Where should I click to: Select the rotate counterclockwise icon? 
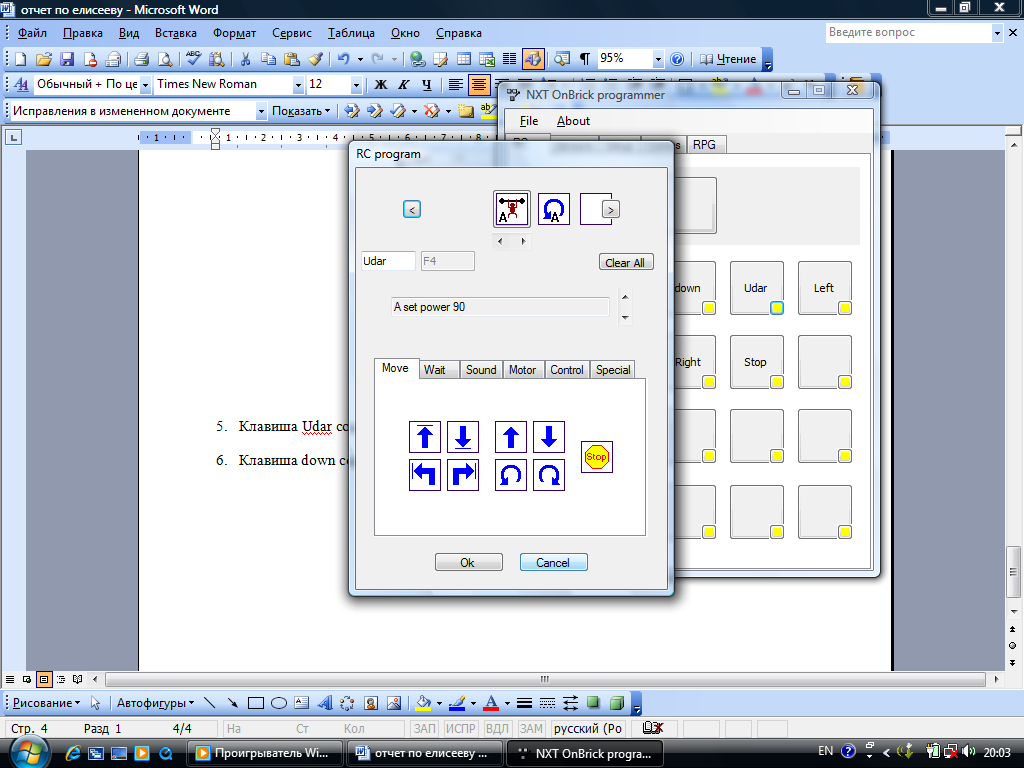tap(511, 475)
